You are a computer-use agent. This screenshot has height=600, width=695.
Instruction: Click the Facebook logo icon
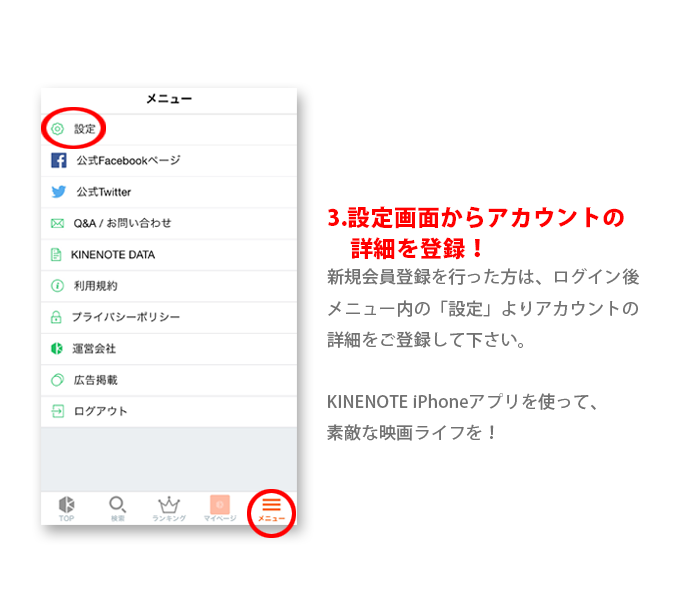point(59,160)
